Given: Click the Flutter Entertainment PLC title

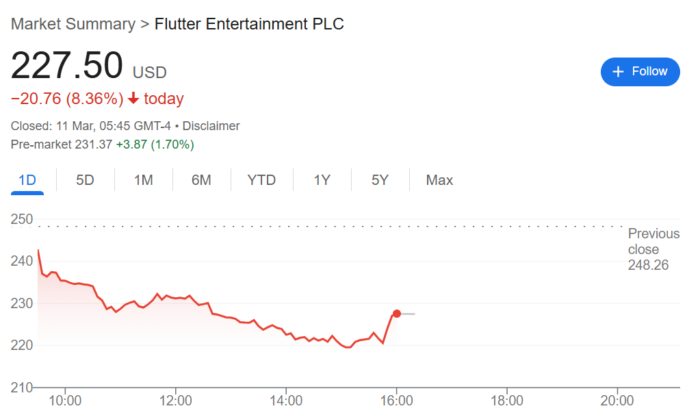Looking at the screenshot, I should (x=247, y=24).
